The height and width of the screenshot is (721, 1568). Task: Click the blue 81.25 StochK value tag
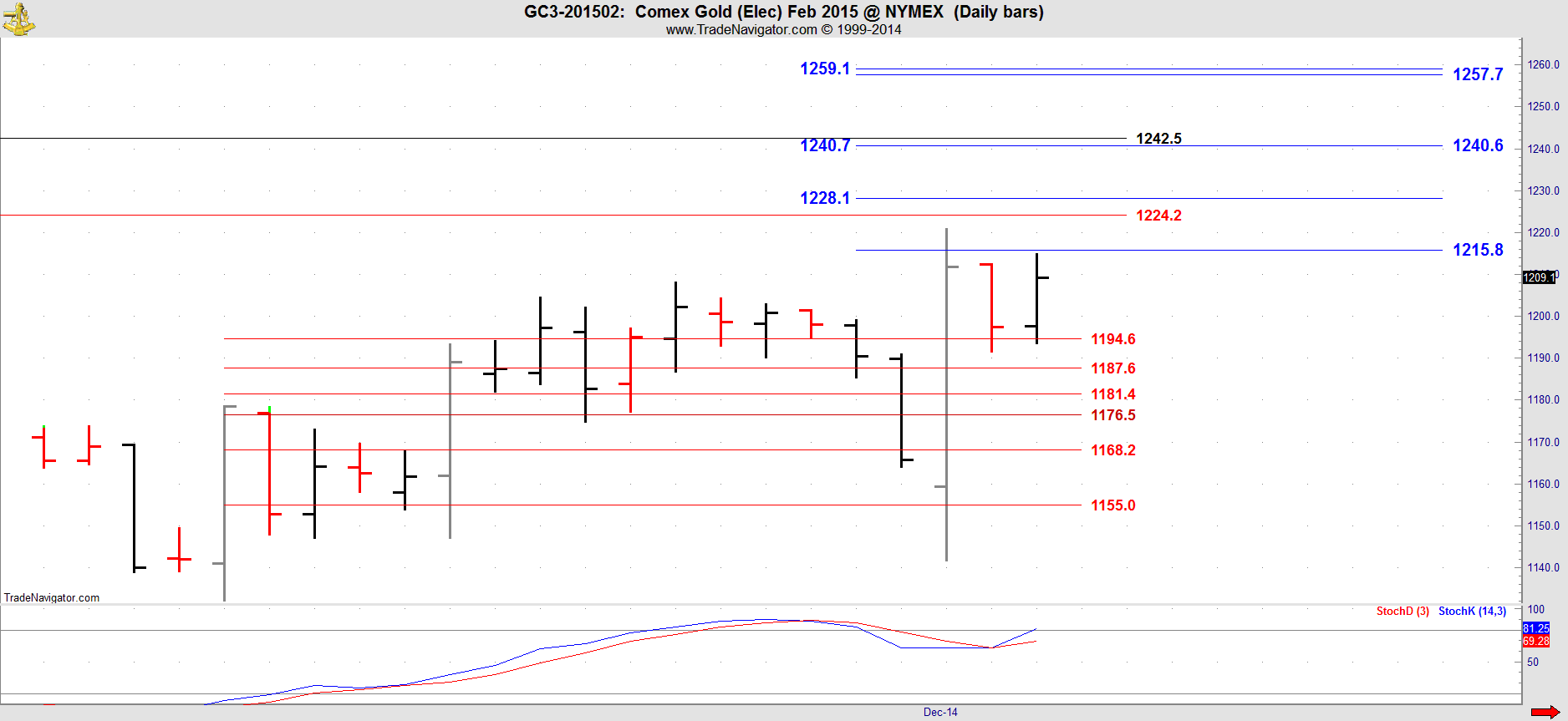tap(1535, 628)
